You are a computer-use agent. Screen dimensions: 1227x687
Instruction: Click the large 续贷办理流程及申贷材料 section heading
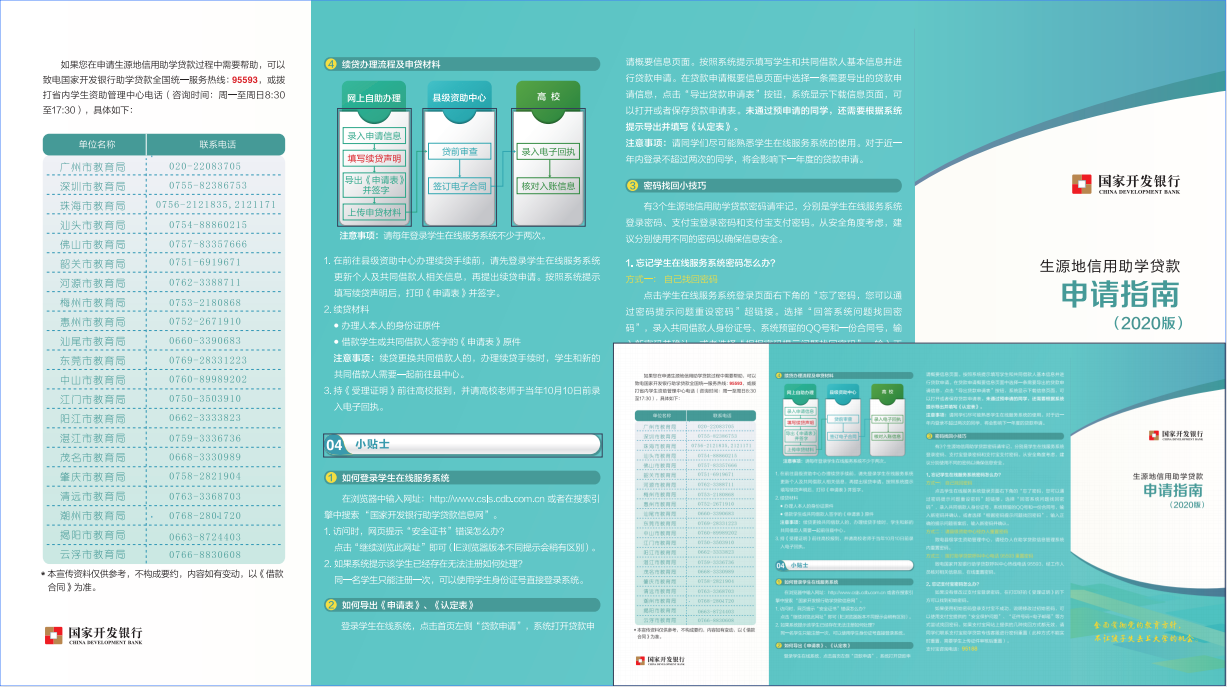tap(391, 64)
